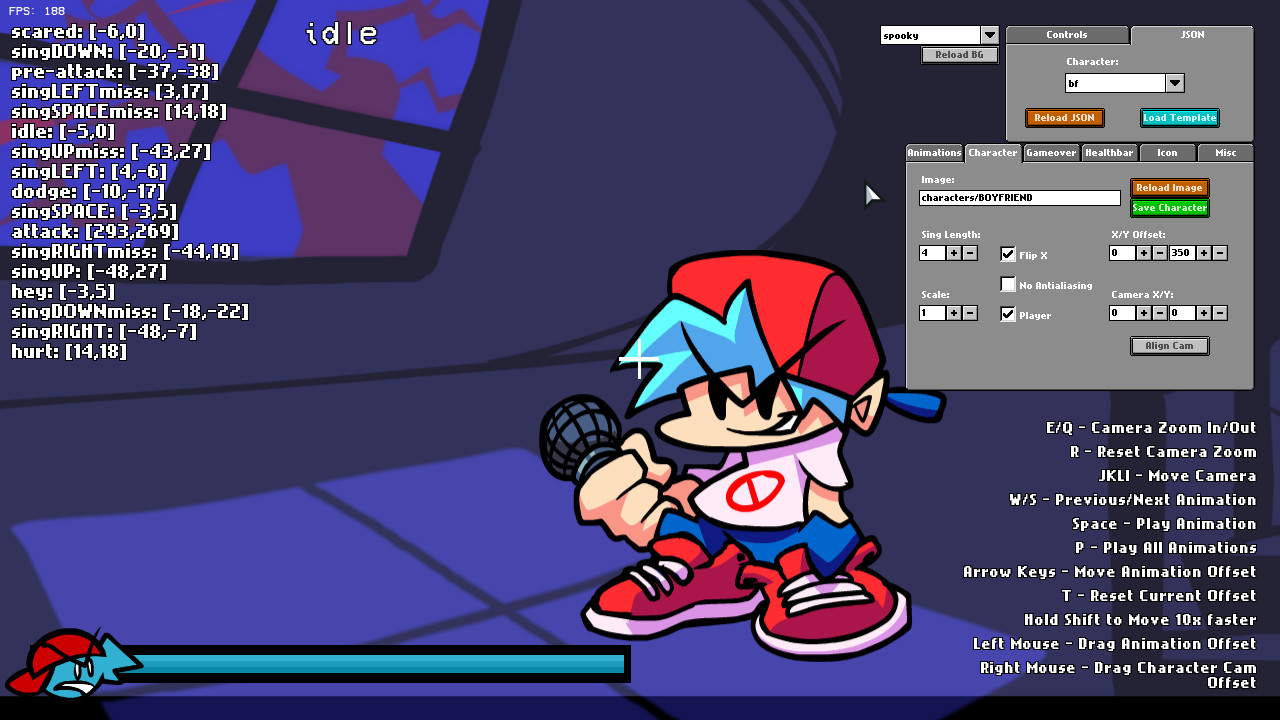Click the white crosshair camera marker

click(639, 359)
